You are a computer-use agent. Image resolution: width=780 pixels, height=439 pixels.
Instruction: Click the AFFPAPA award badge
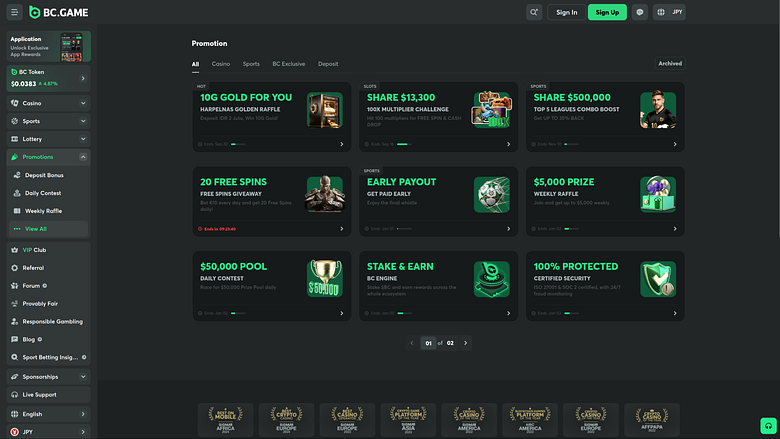click(x=652, y=420)
